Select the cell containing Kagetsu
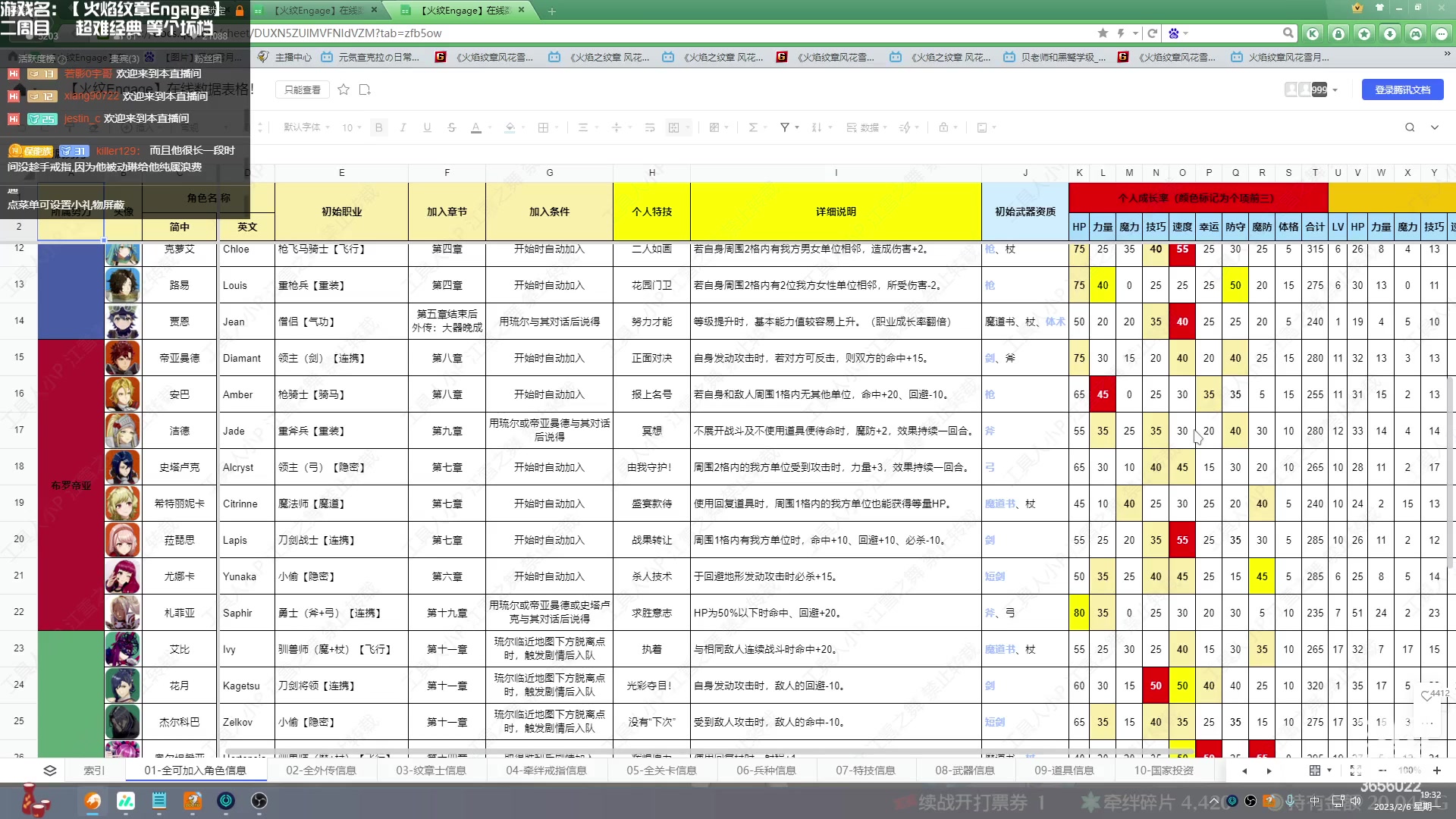Screen dimensions: 1456x819 pos(246,686)
